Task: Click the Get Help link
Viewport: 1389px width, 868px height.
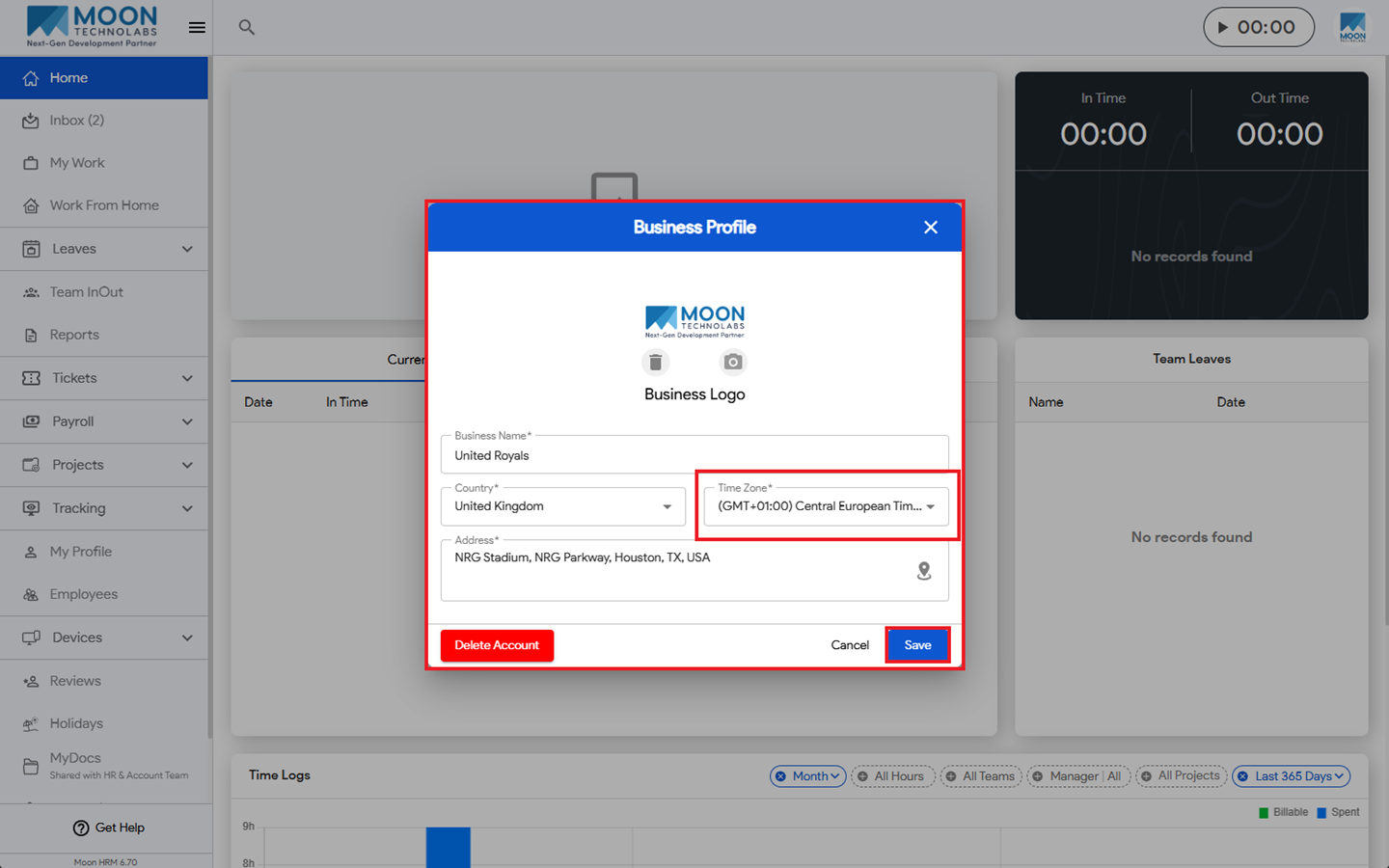Action: [x=108, y=827]
